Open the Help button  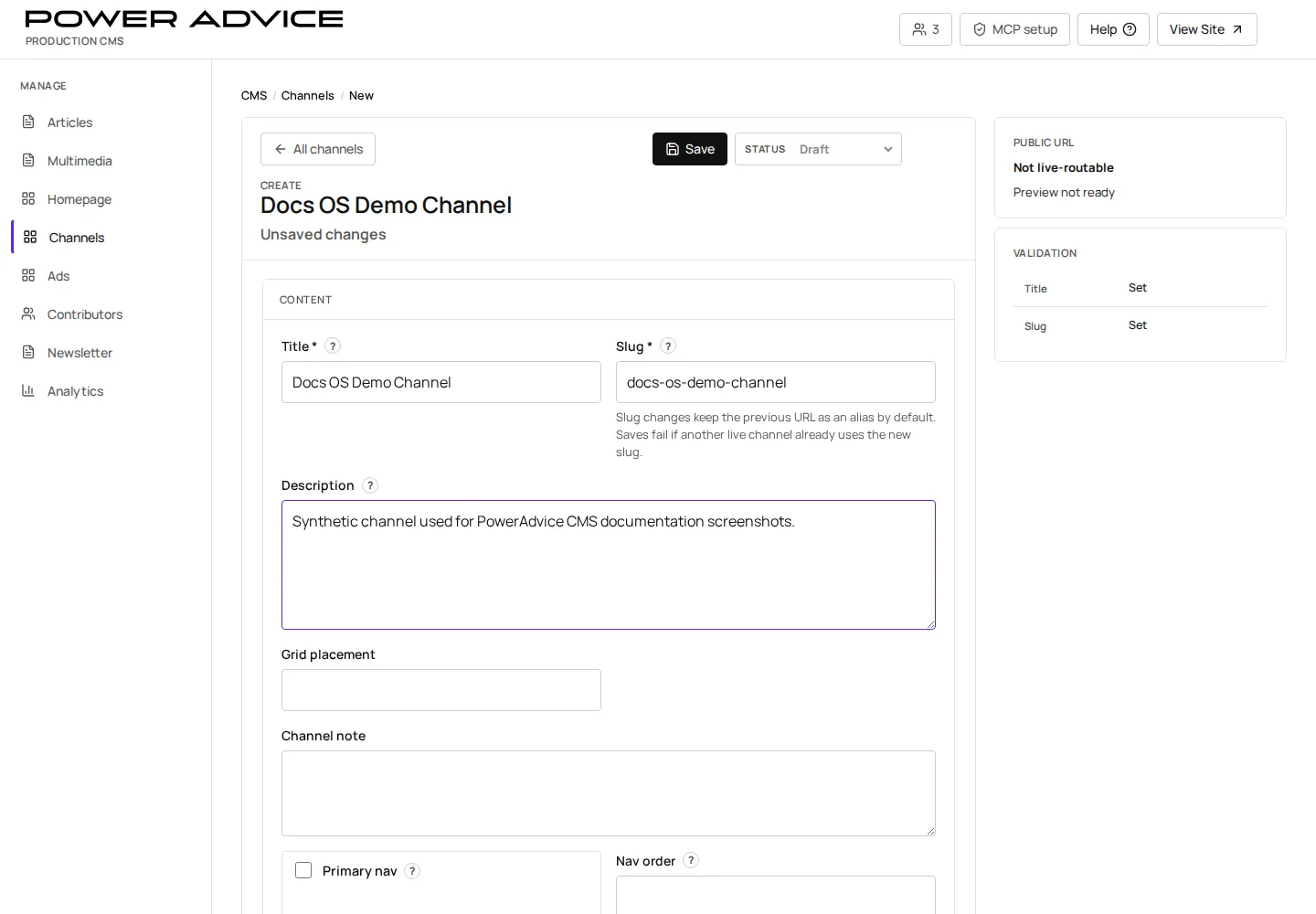pyautogui.click(x=1113, y=29)
